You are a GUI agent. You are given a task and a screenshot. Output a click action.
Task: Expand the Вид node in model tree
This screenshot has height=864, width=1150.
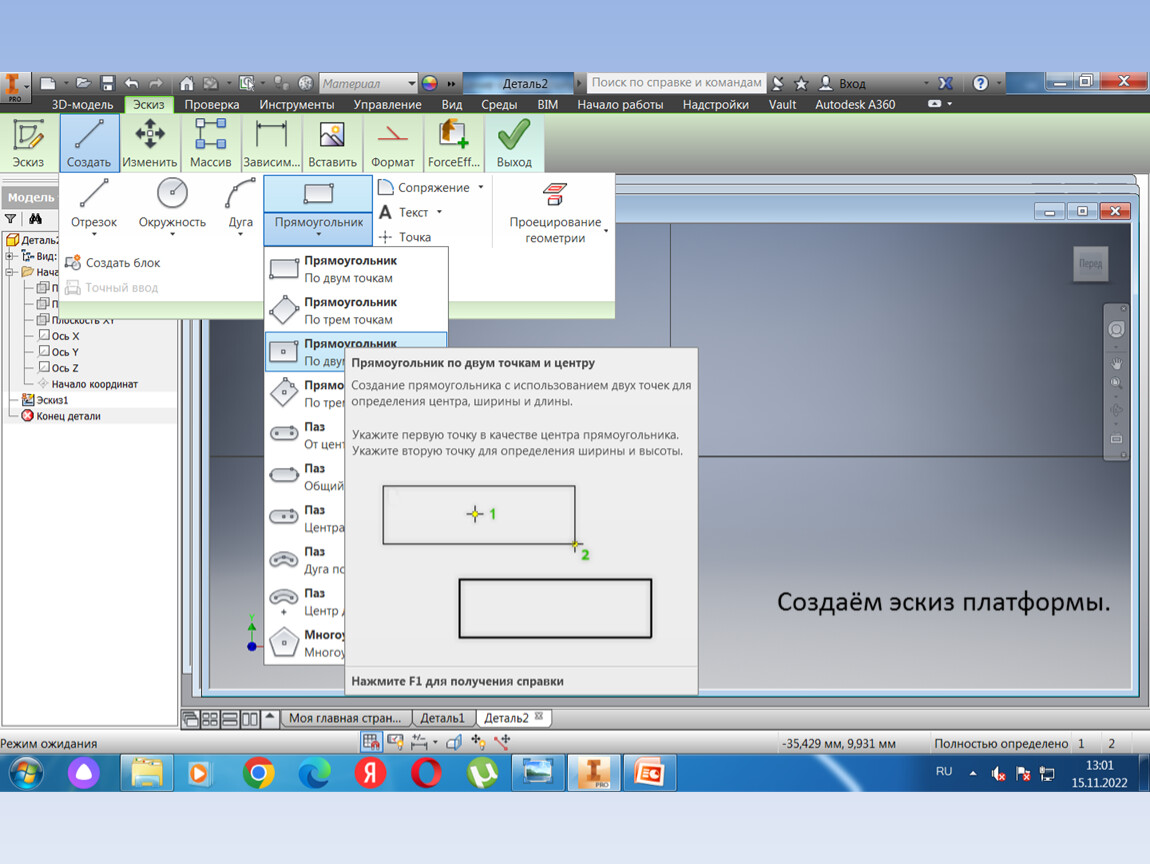10,256
